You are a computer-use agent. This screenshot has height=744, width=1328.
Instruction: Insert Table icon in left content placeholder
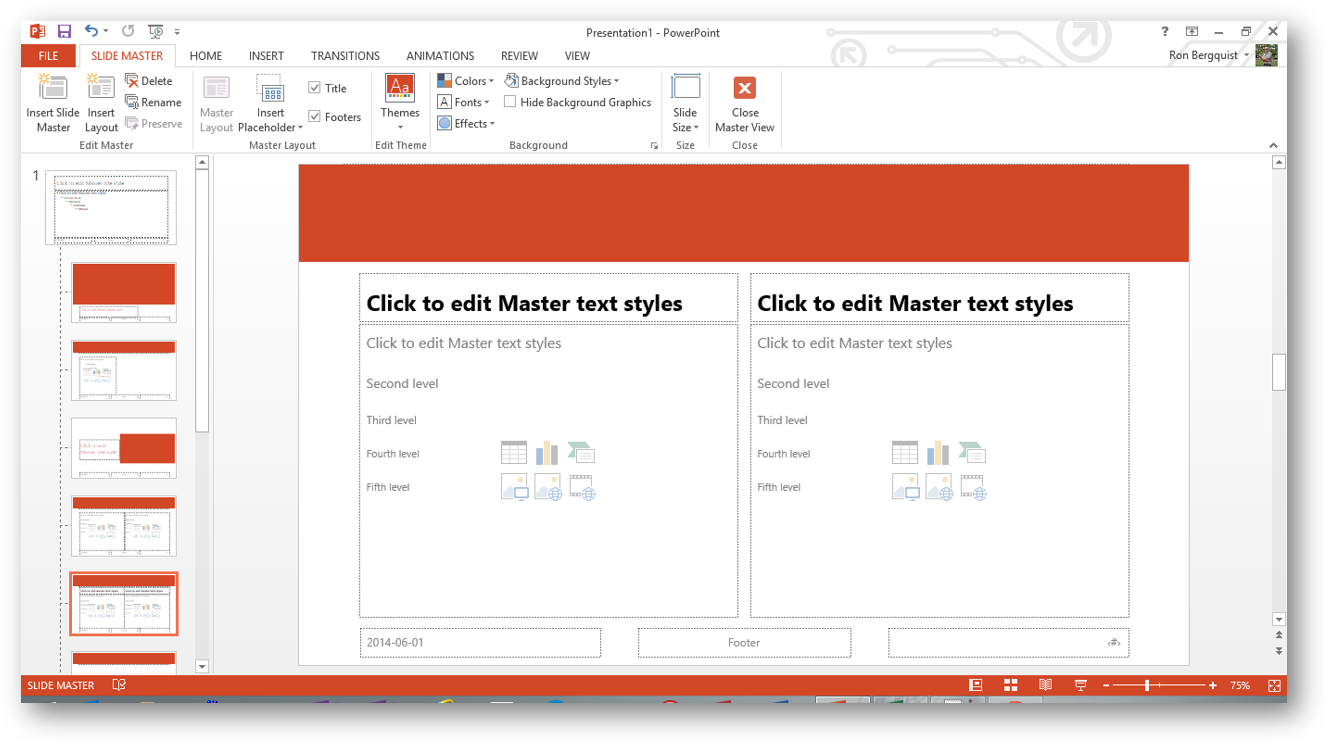pos(513,453)
